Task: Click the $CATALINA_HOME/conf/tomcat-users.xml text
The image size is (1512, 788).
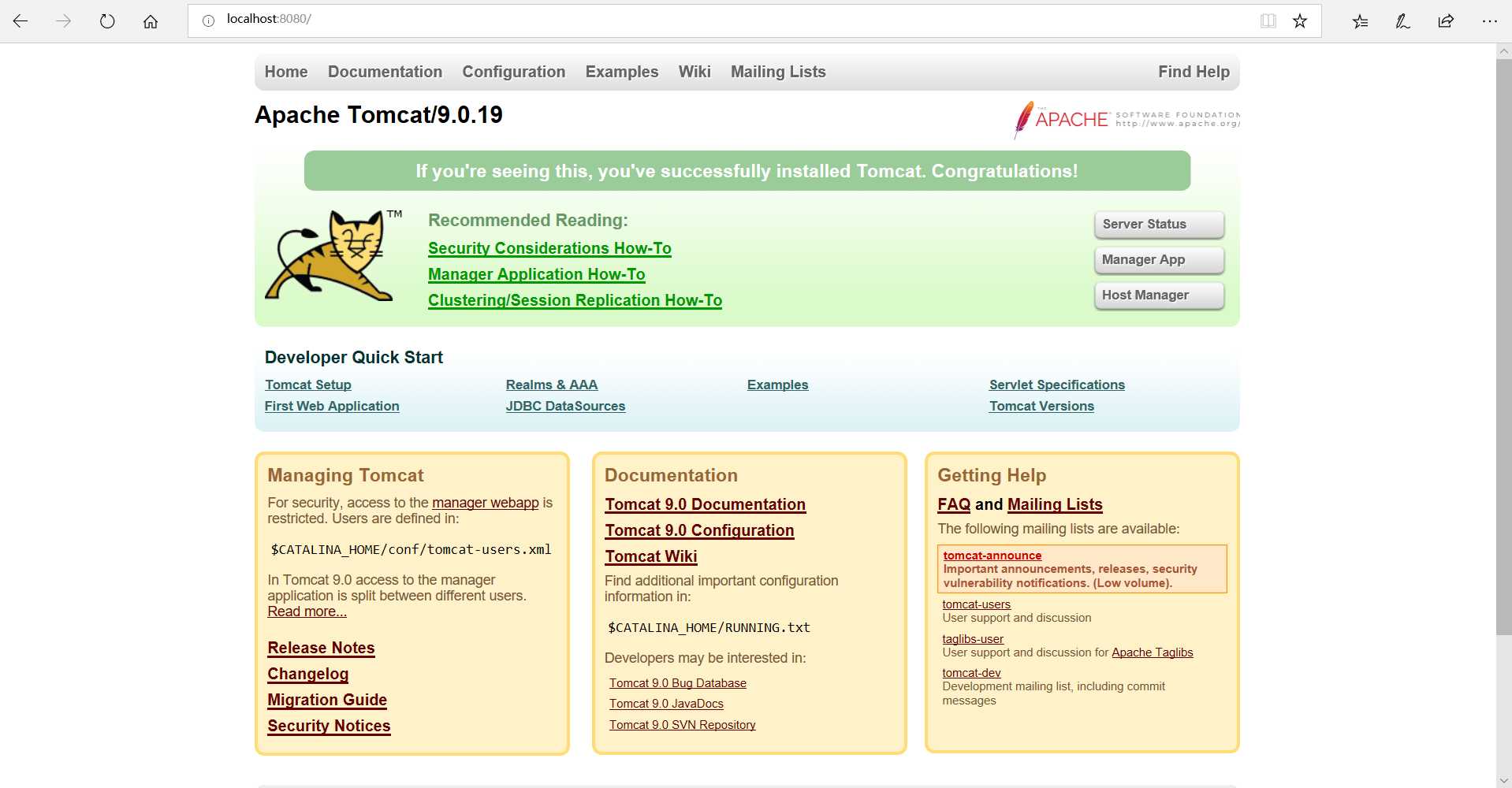Action: coord(411,549)
